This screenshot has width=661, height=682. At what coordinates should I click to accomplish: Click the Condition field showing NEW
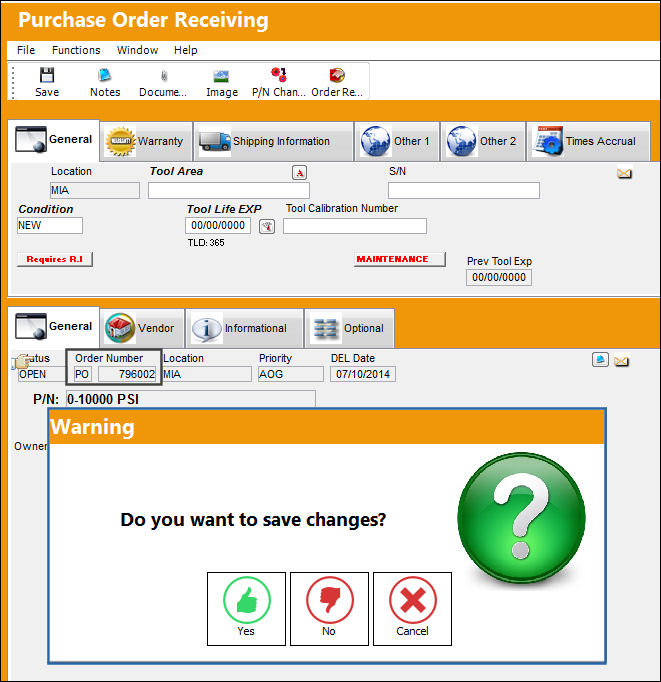click(50, 226)
